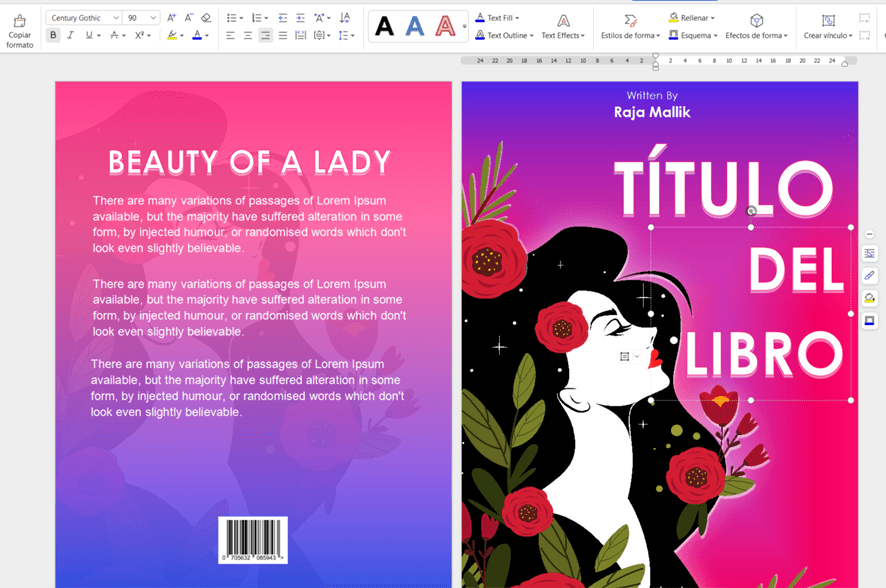The width and height of the screenshot is (886, 588).
Task: Toggle Bold formatting
Action: coord(53,35)
